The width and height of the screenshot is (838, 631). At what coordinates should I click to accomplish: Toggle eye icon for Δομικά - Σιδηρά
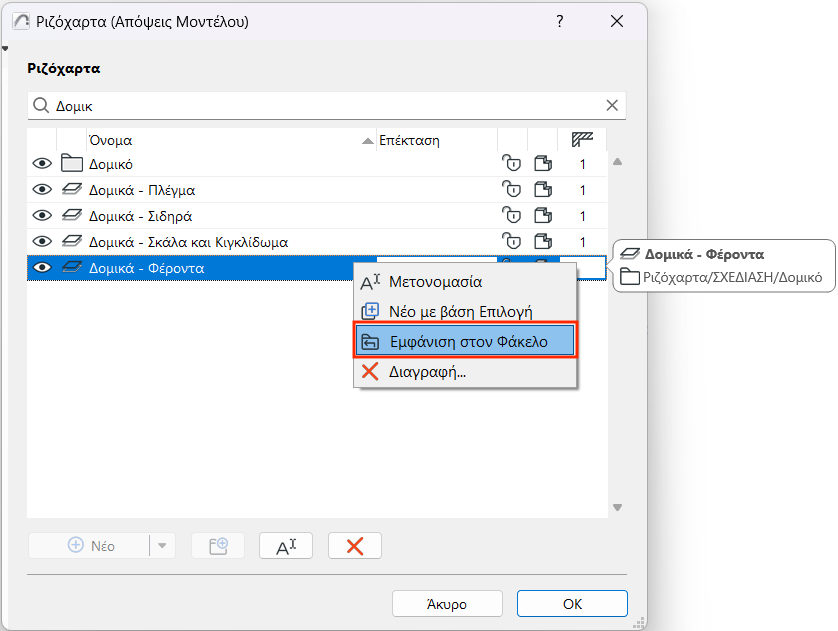pyautogui.click(x=42, y=215)
